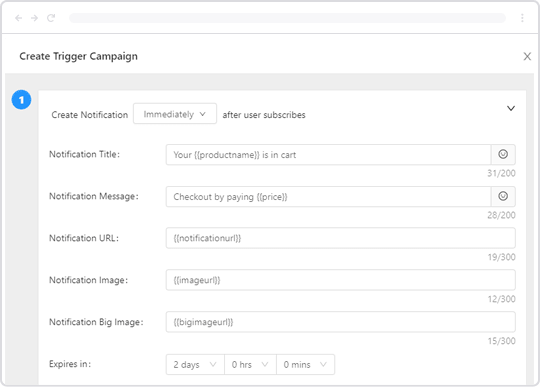Click the 'Notification Big Image:' label
The image size is (540, 387).
96,322
